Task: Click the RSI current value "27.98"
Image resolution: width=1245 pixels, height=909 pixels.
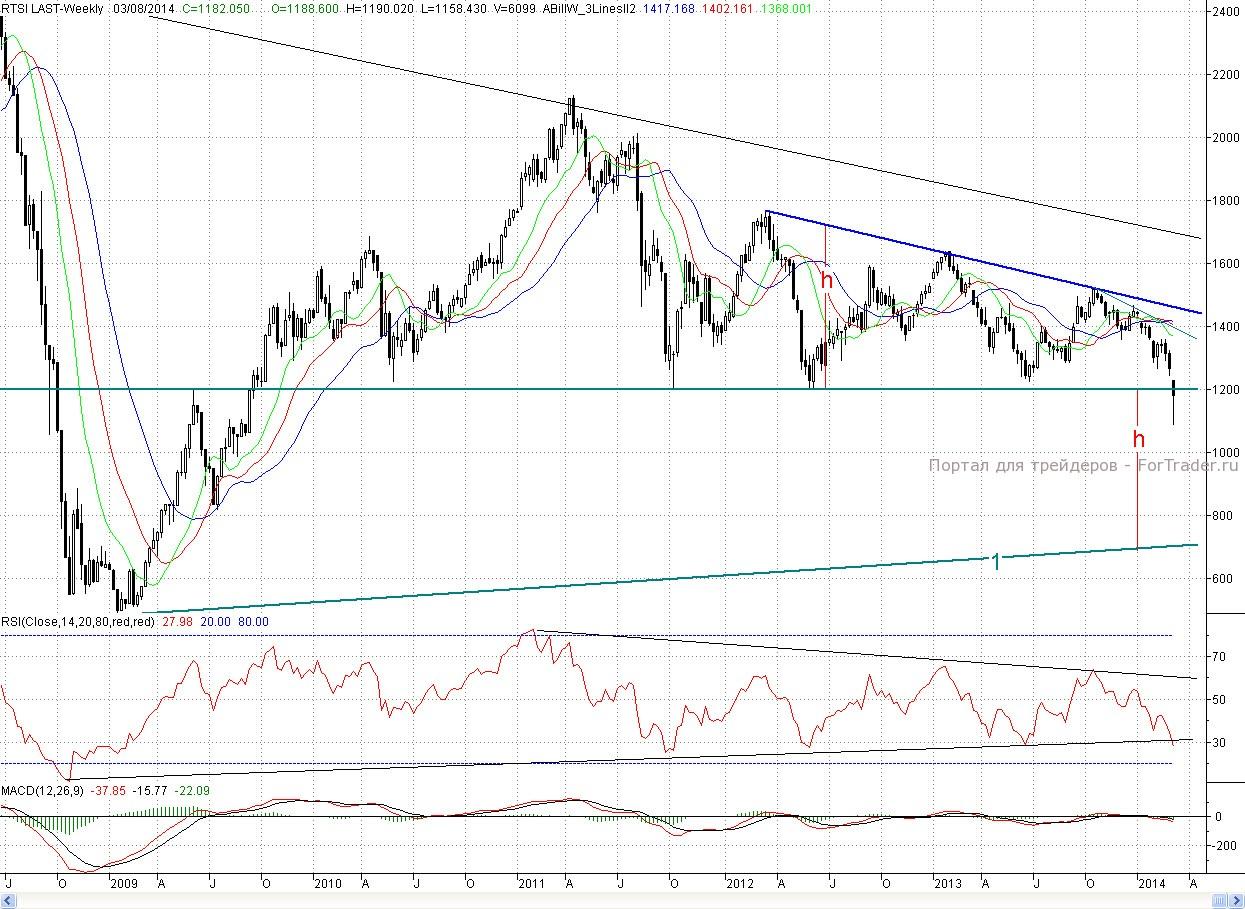Action: tap(177, 621)
